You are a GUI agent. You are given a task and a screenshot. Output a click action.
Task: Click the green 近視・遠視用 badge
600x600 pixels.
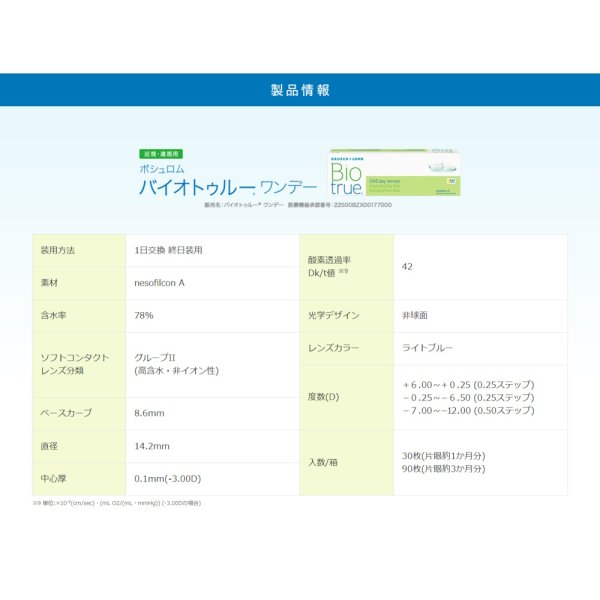(x=161, y=154)
